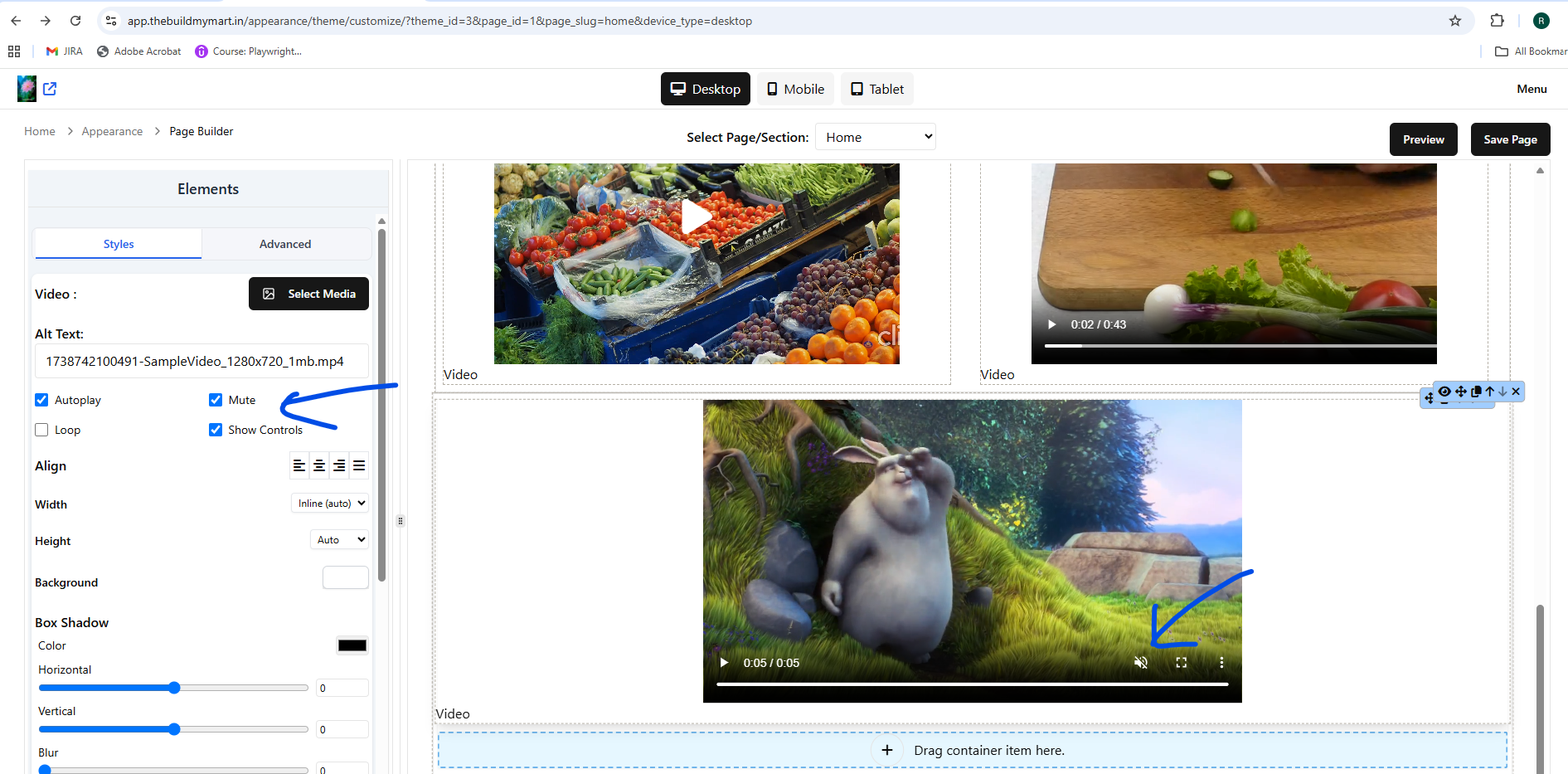Click plus icon to add container
The height and width of the screenshot is (774, 1568).
887,750
